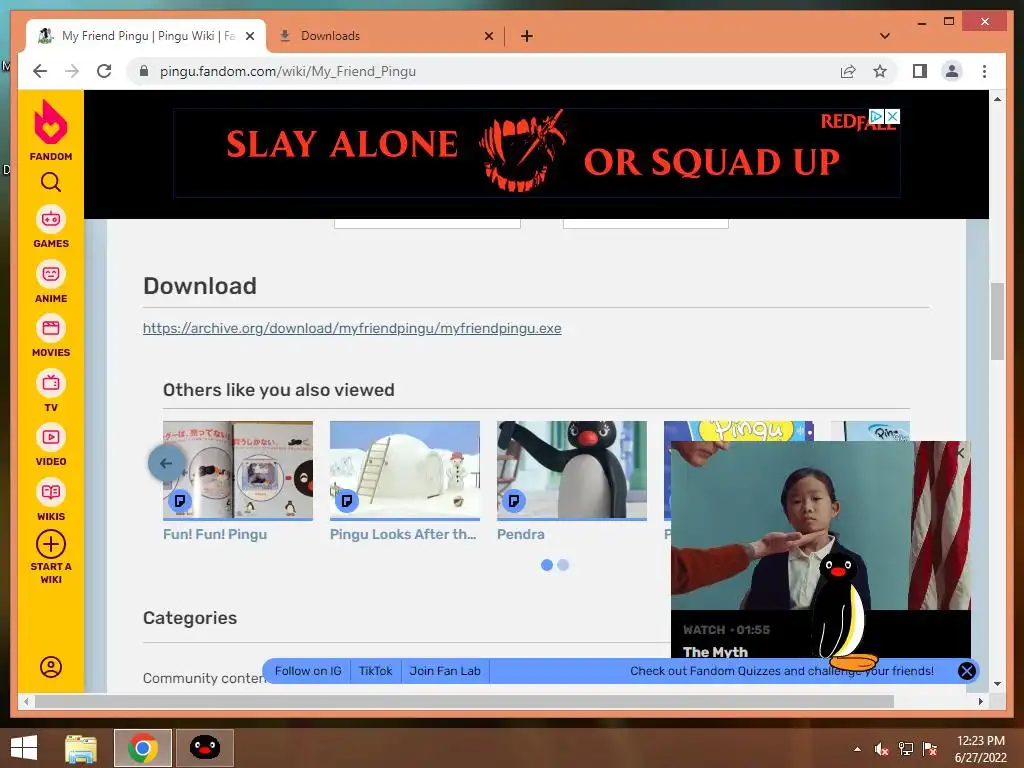1024x768 pixels.
Task: Click the Chrome taskbar icon
Action: pyautogui.click(x=142, y=748)
